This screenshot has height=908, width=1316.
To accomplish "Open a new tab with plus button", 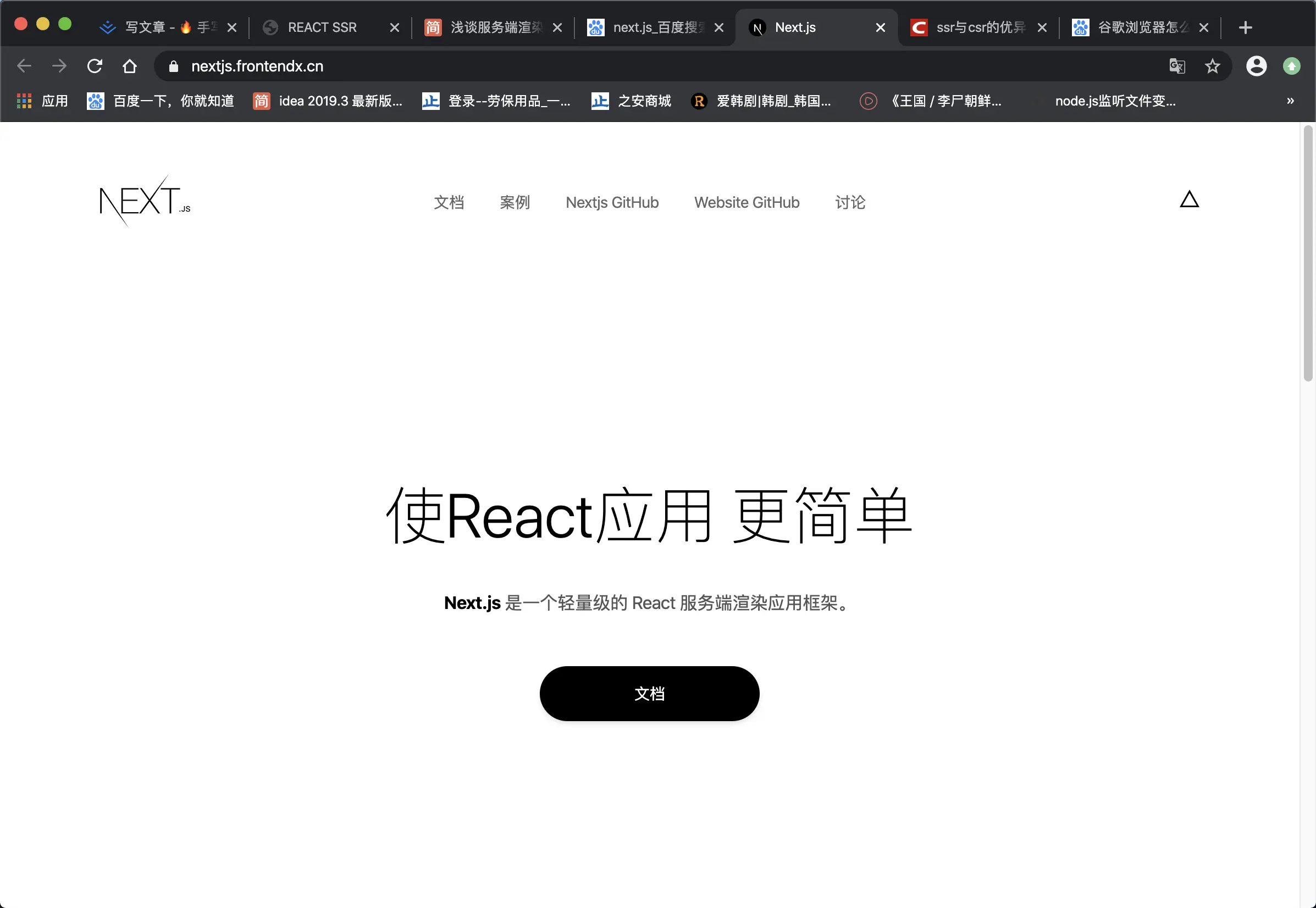I will click(x=1245, y=27).
